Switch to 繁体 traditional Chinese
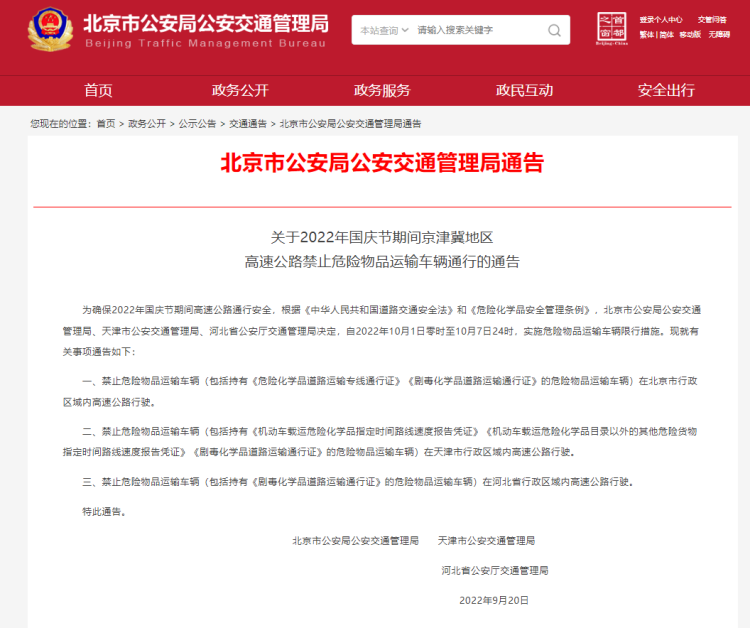Screen dimensions: 750x628 point(647,34)
